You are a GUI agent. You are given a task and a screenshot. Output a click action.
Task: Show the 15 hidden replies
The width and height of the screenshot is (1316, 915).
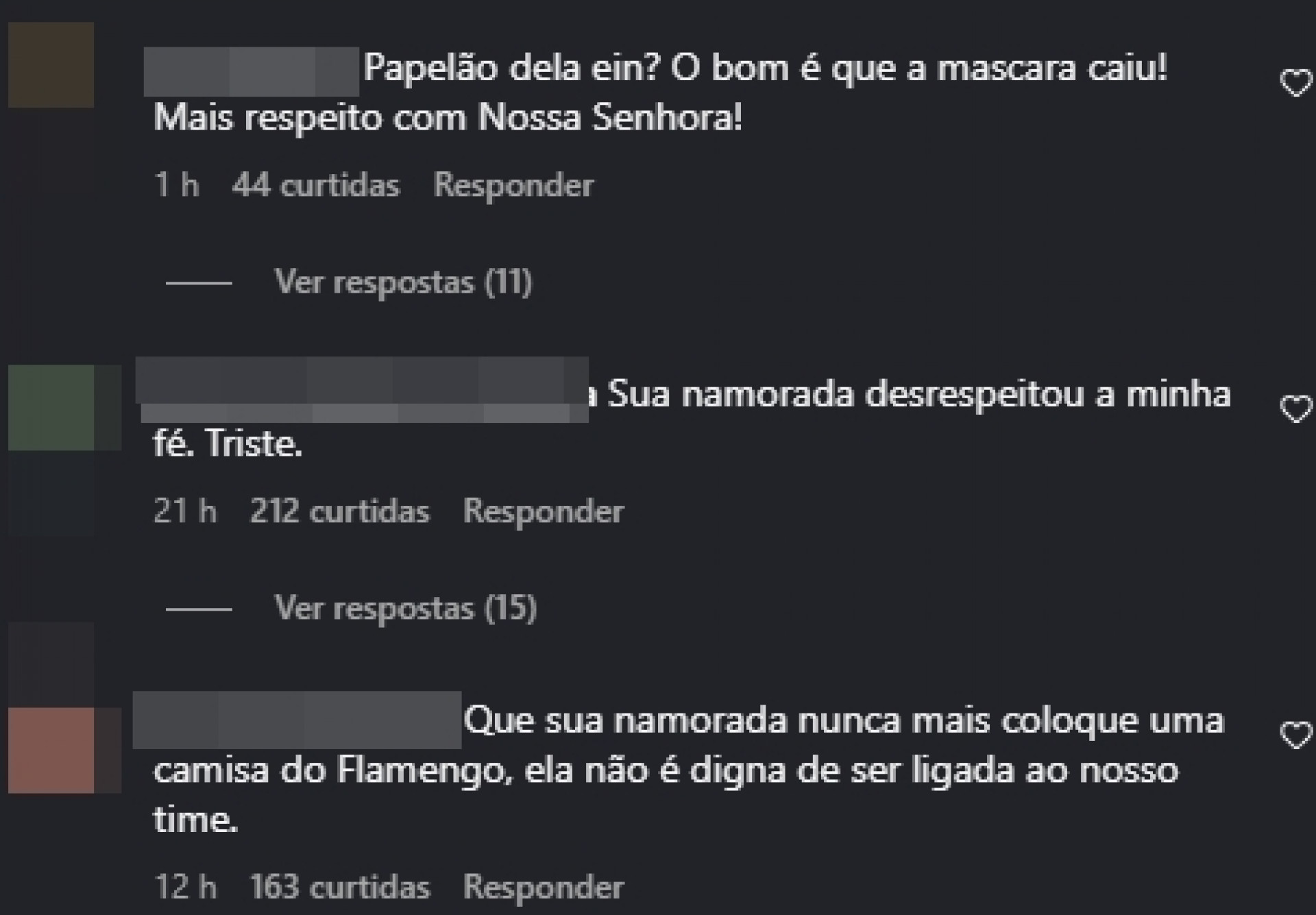(405, 608)
